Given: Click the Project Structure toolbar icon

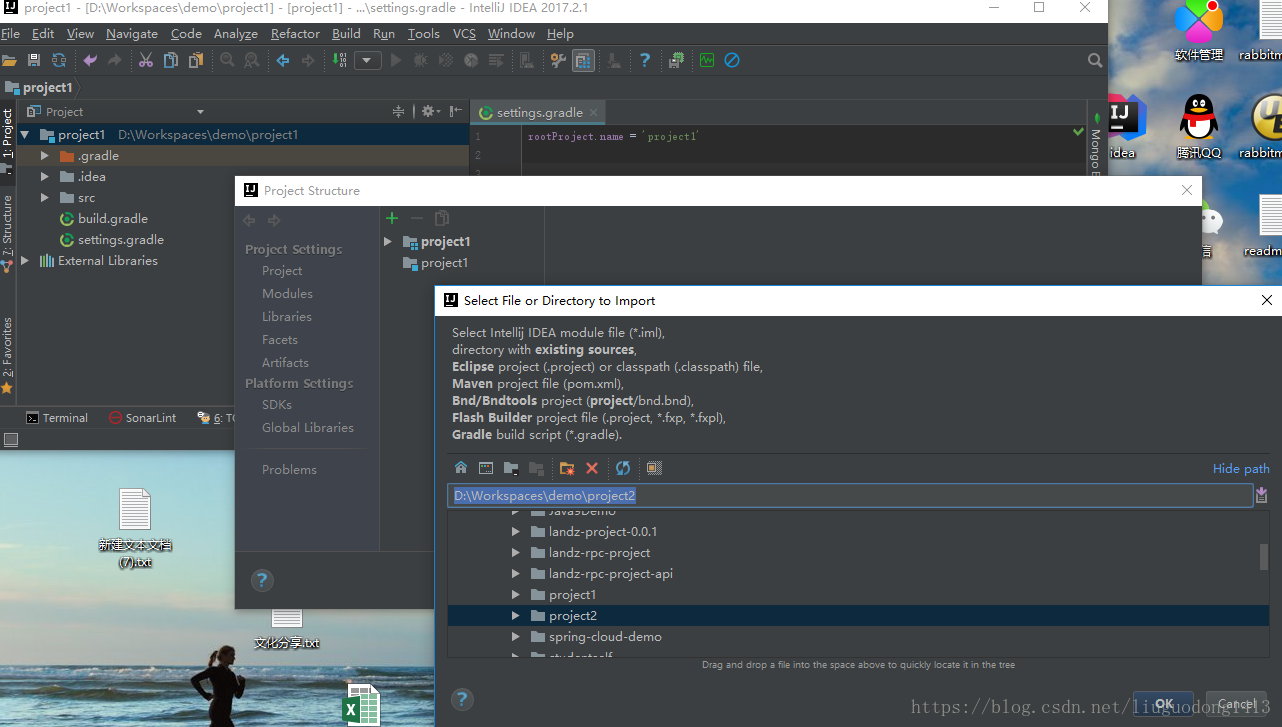Looking at the screenshot, I should tap(583, 61).
